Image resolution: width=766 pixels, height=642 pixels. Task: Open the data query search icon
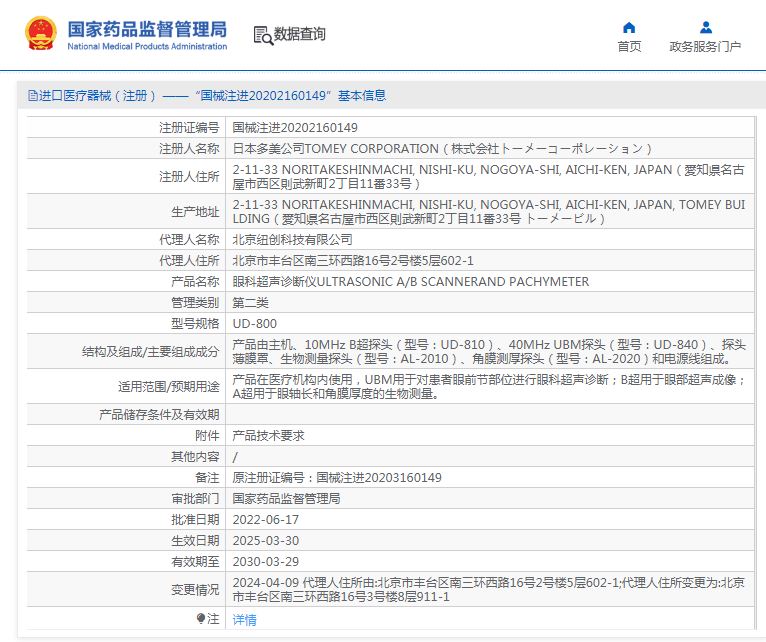tap(263, 35)
